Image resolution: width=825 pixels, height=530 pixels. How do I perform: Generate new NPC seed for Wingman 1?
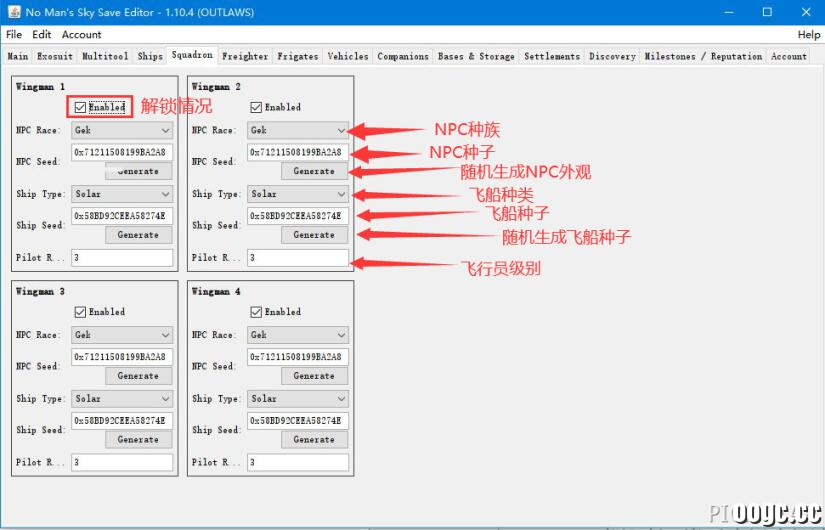138,171
